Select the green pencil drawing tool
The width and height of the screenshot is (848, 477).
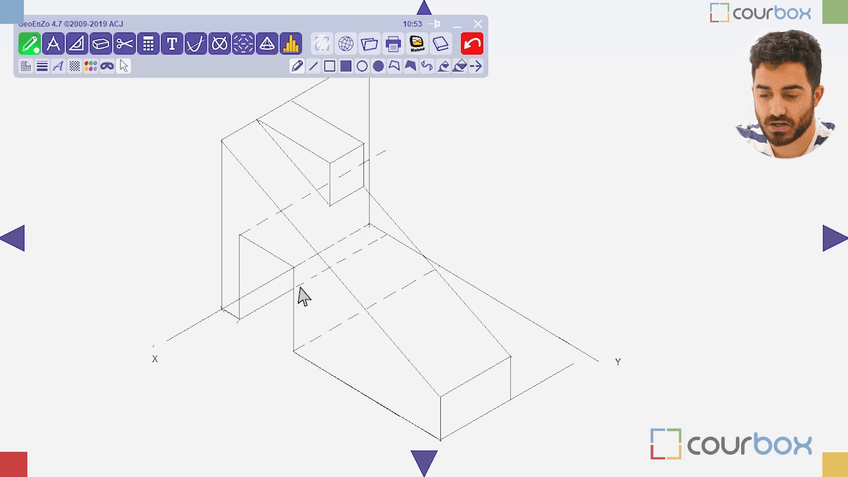29,43
